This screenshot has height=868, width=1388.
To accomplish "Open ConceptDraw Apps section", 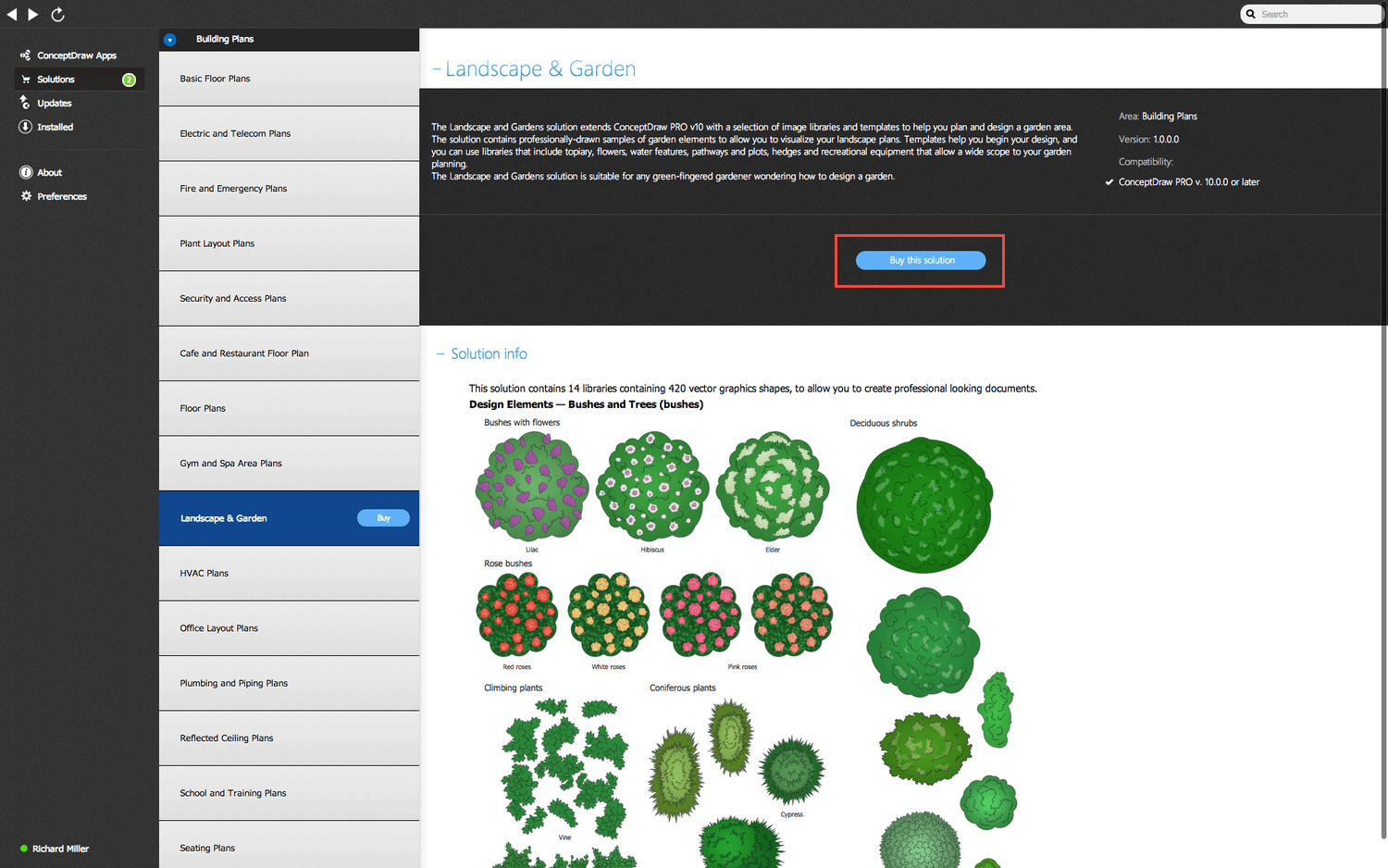I will 77,56.
